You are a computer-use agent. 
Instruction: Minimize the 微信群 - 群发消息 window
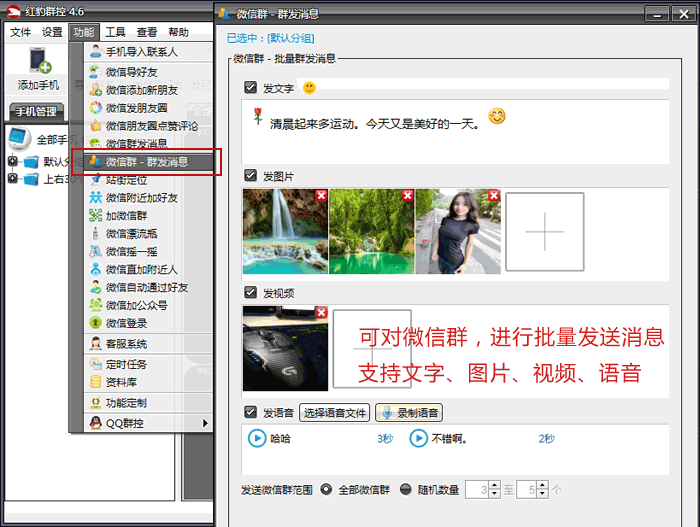[x=657, y=14]
